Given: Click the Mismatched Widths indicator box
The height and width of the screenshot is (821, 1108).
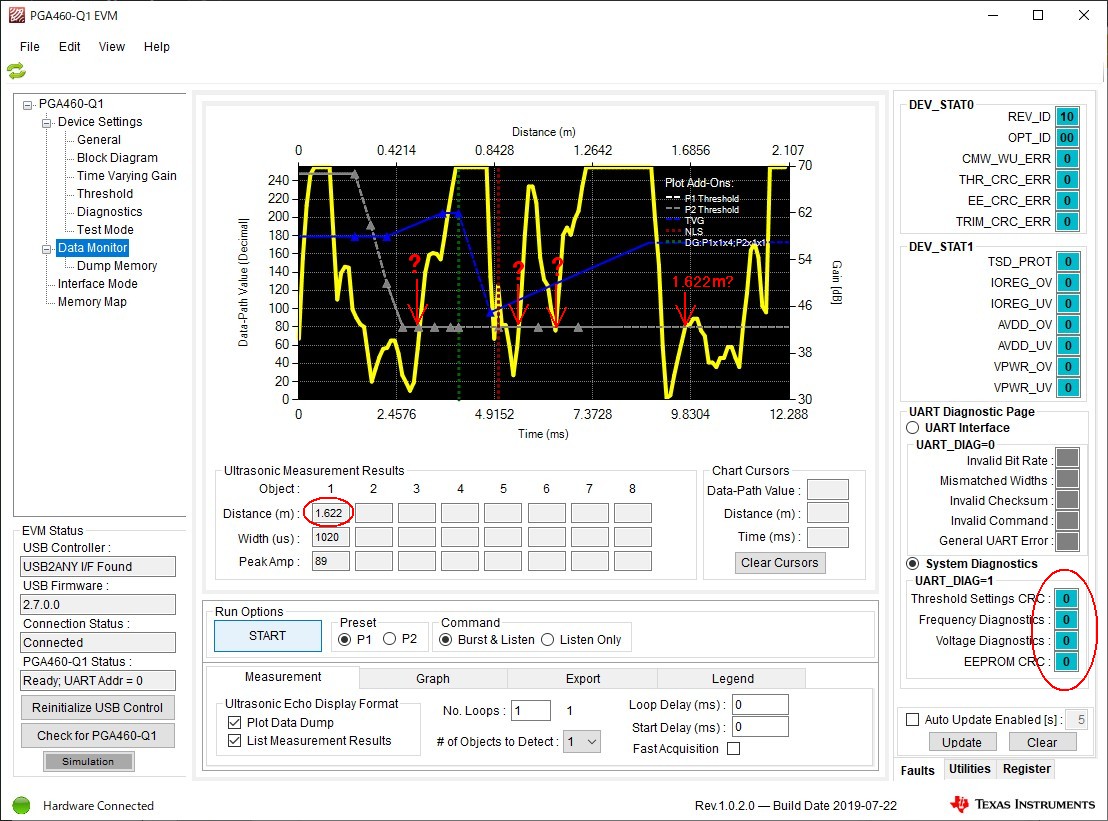Looking at the screenshot, I should 1067,478.
